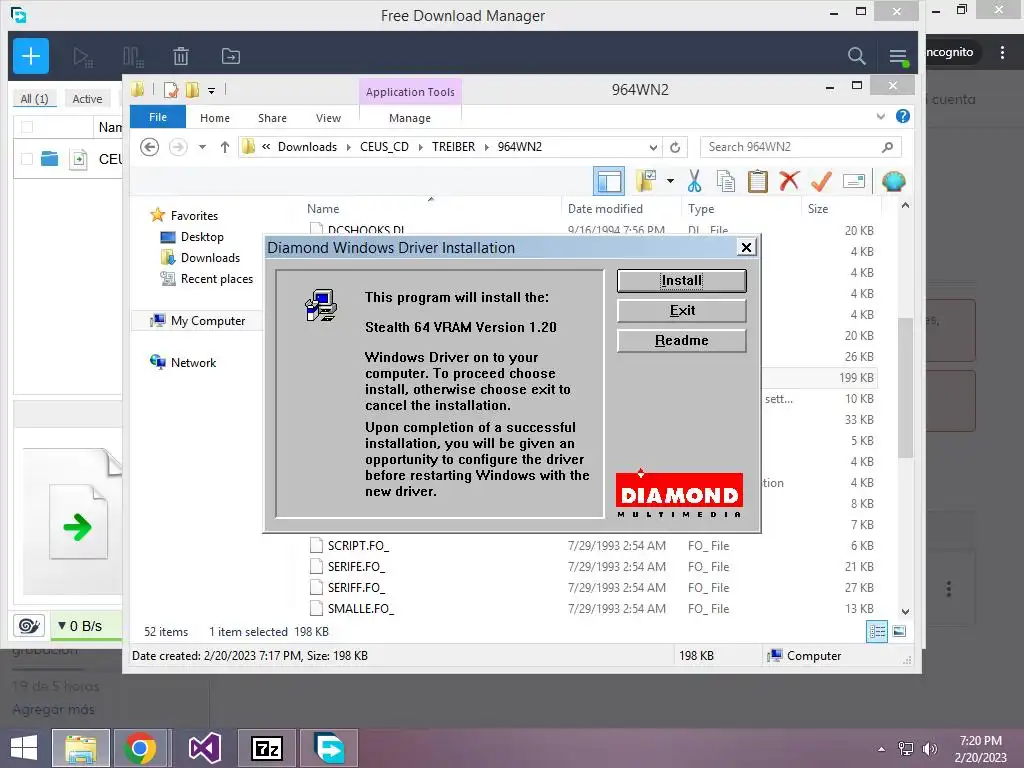Open the File ribbon tab
Screen dimensions: 1024x768
click(x=158, y=117)
